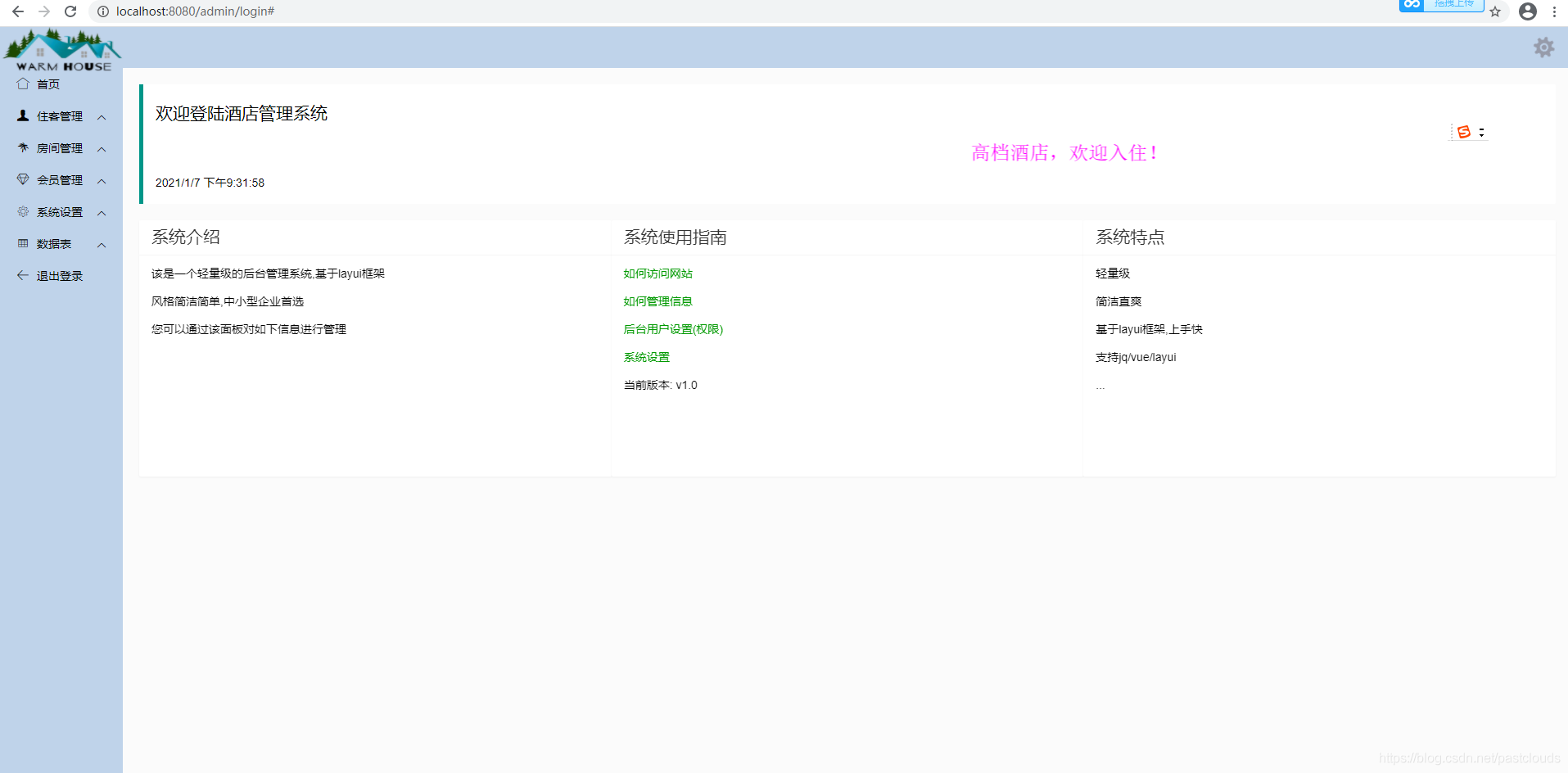Select the 系统设置 sidebar menu
Screen dimensions: 1568x773
click(x=60, y=212)
